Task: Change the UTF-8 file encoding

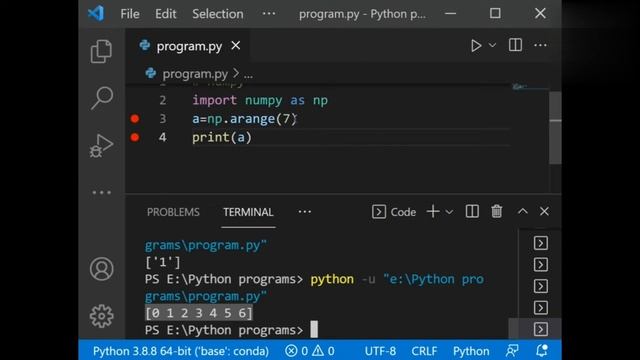Action: (380, 351)
